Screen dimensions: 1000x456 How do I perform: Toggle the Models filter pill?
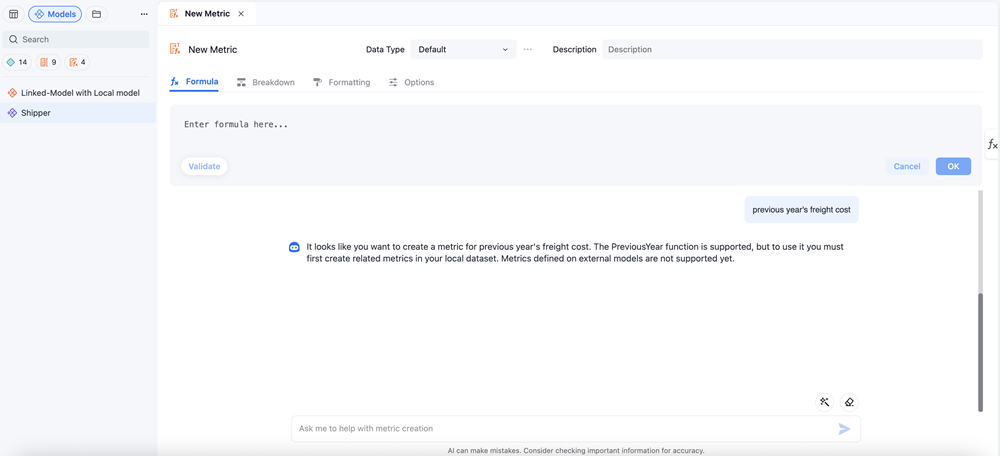[55, 14]
